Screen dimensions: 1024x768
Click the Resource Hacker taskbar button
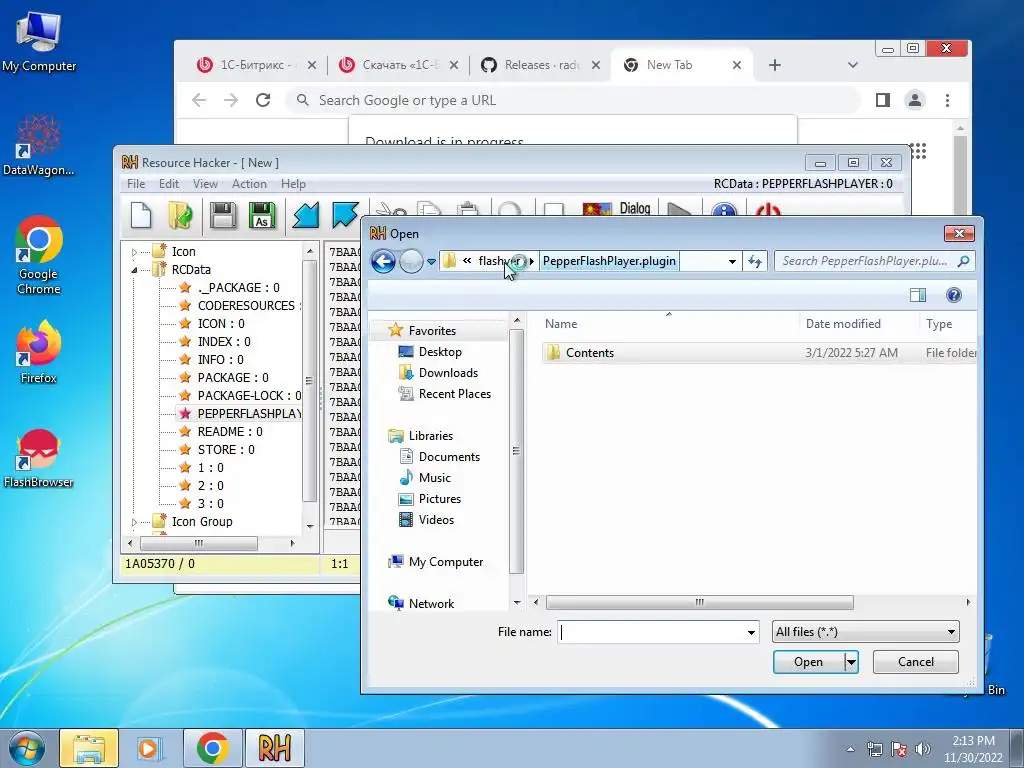click(274, 748)
